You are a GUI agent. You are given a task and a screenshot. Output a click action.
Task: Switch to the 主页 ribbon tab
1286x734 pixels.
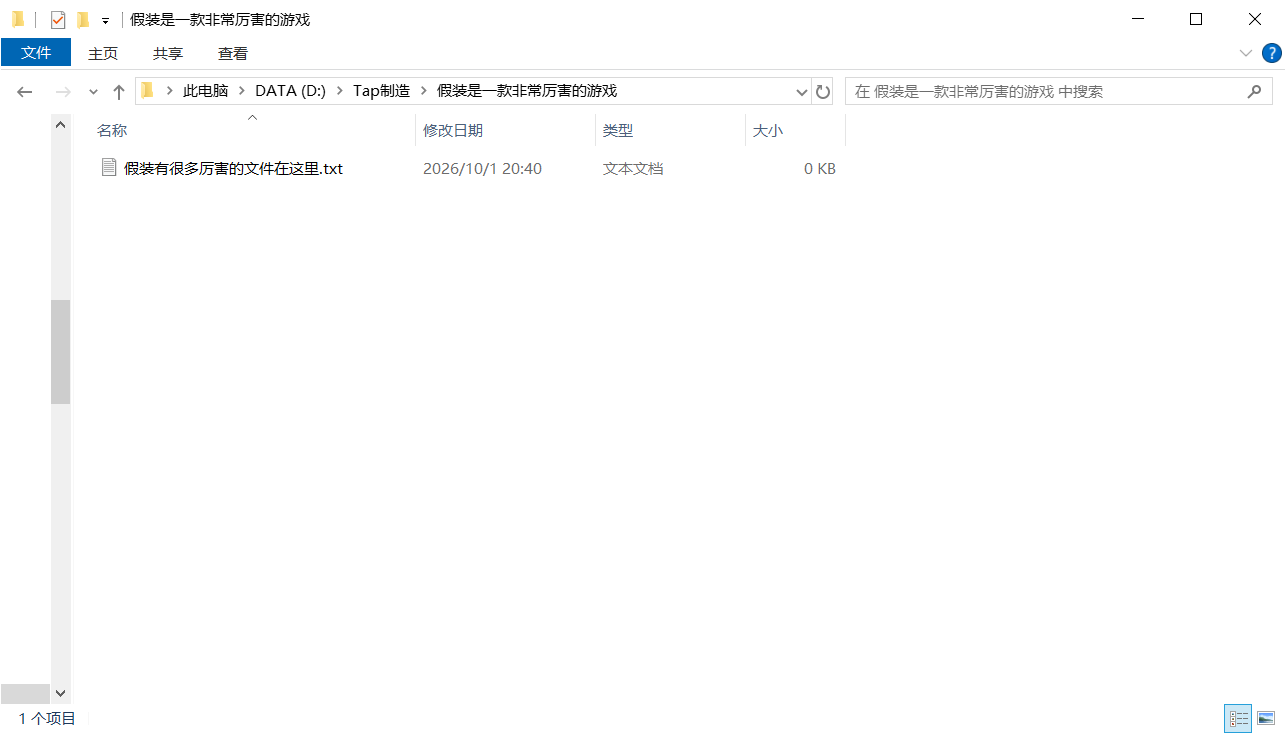point(103,53)
